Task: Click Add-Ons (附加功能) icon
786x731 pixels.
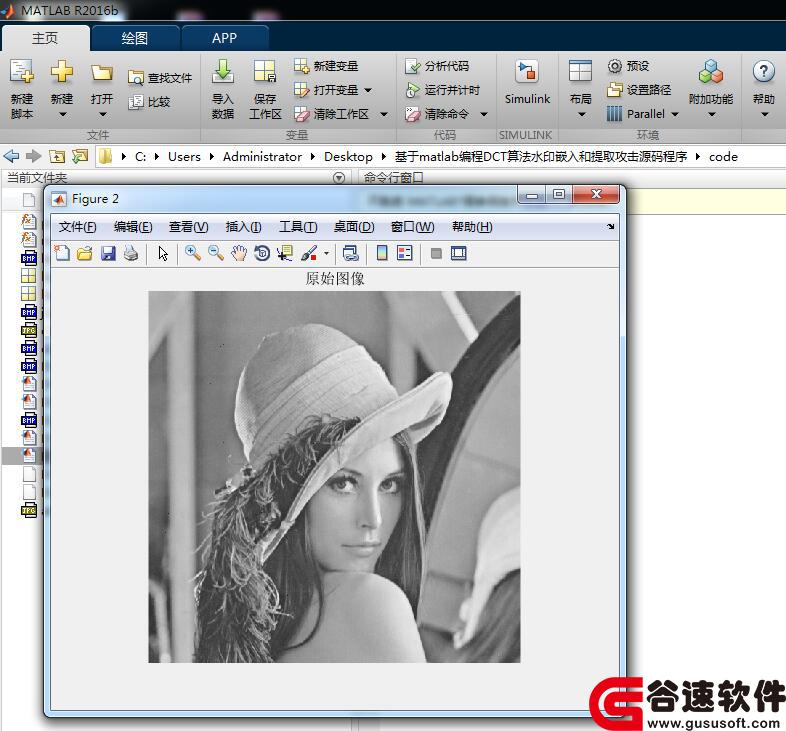Action: point(711,72)
